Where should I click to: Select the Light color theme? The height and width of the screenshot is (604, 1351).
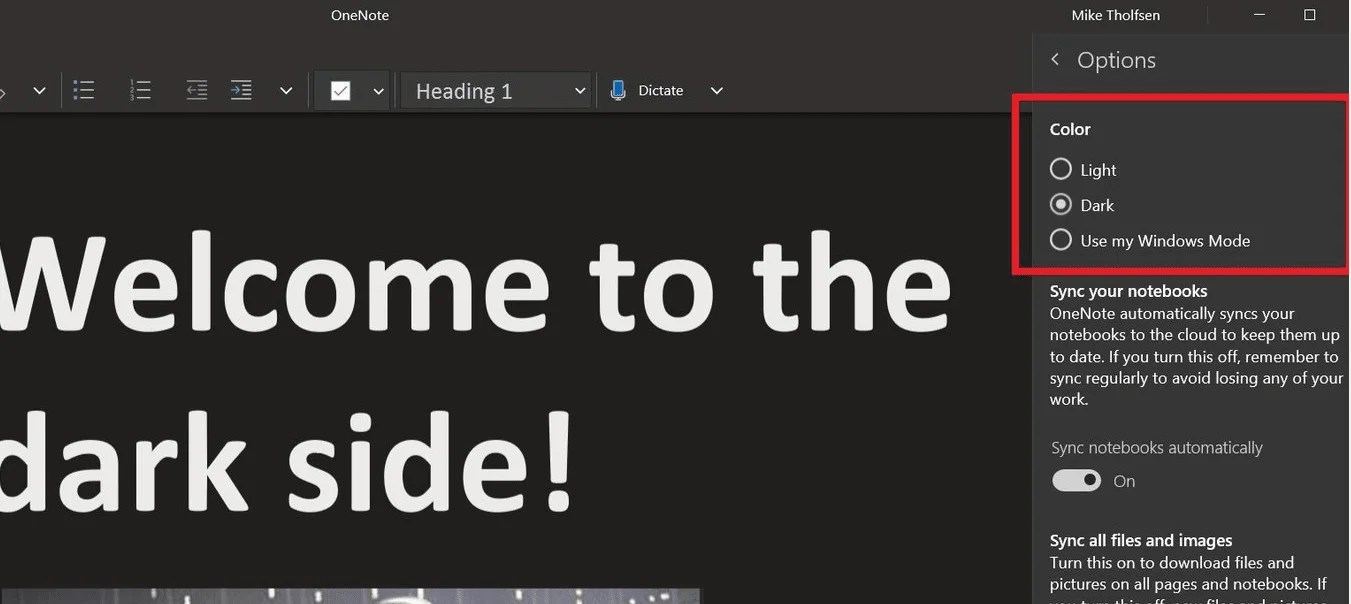[1060, 168]
